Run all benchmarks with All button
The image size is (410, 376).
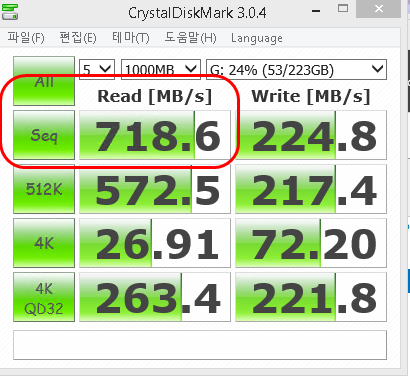point(44,81)
